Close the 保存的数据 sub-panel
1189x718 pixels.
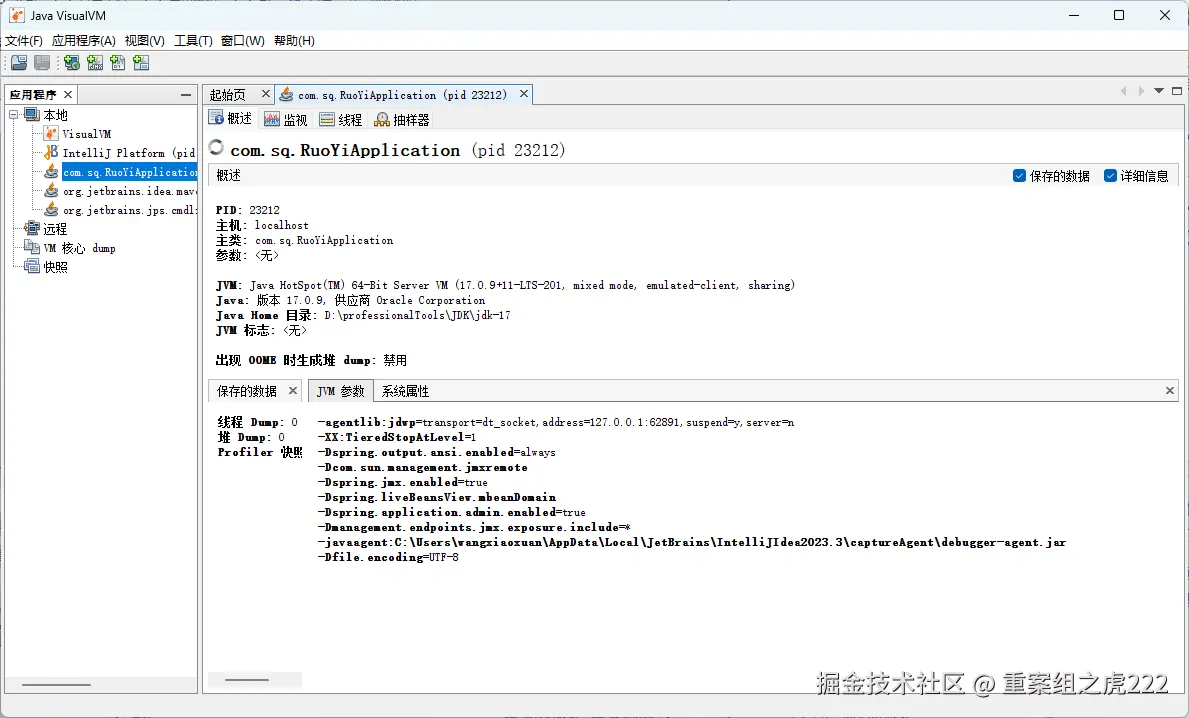click(x=293, y=390)
